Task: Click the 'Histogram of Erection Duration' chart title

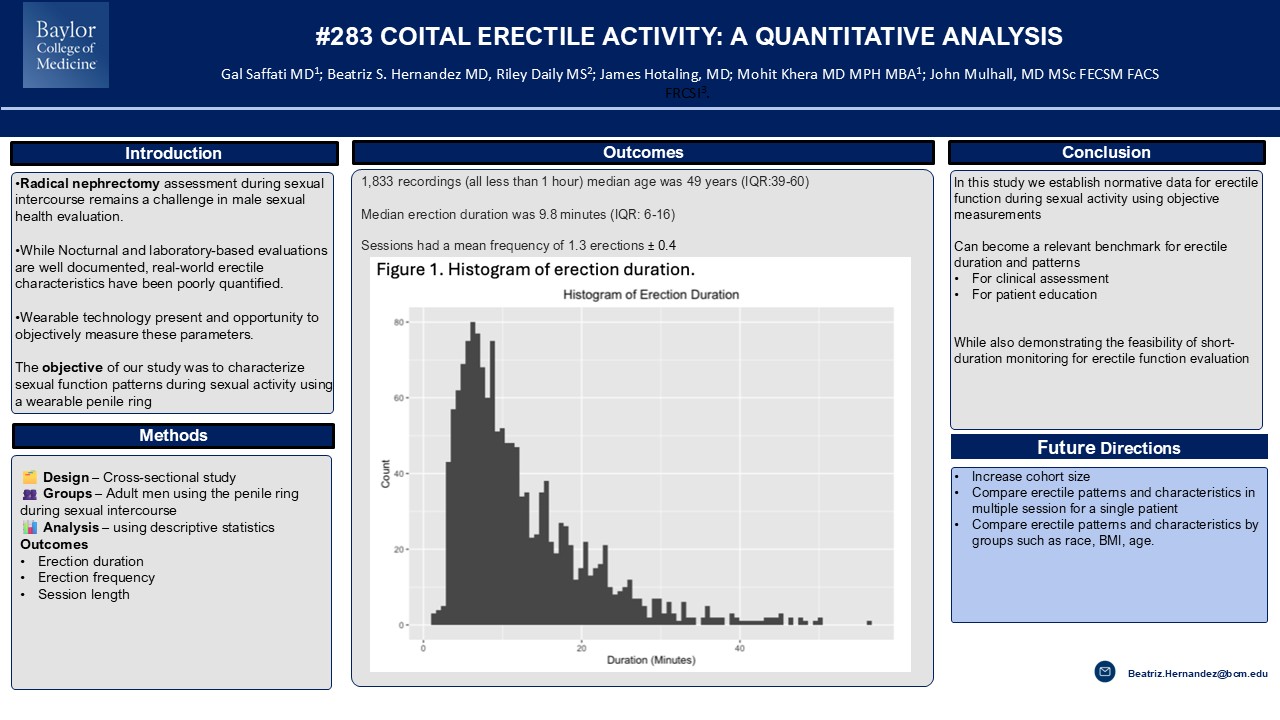Action: pyautogui.click(x=650, y=295)
